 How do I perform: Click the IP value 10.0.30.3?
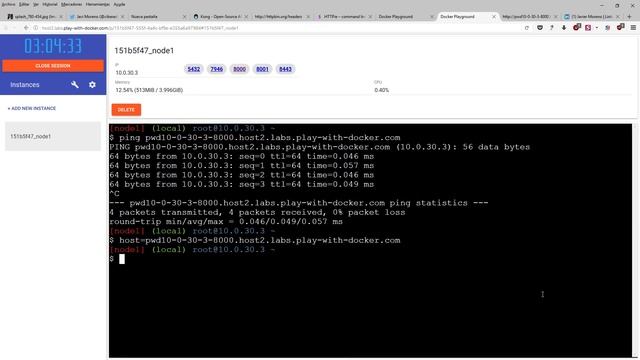pos(127,73)
